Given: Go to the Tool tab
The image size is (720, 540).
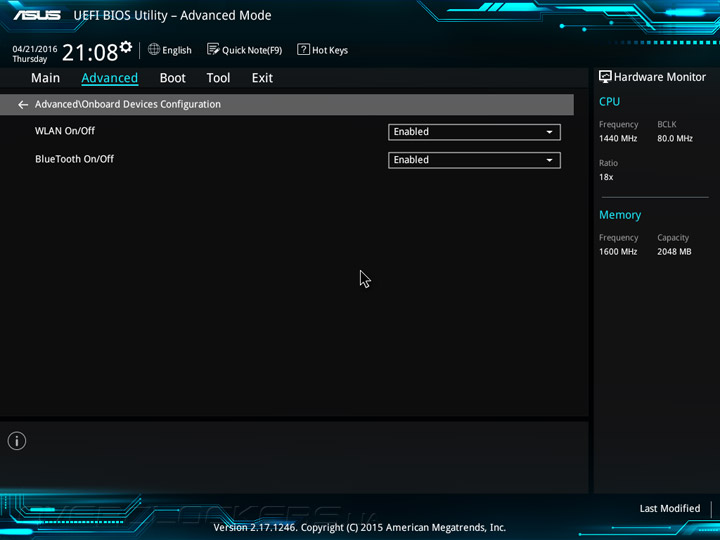Looking at the screenshot, I should coord(218,78).
